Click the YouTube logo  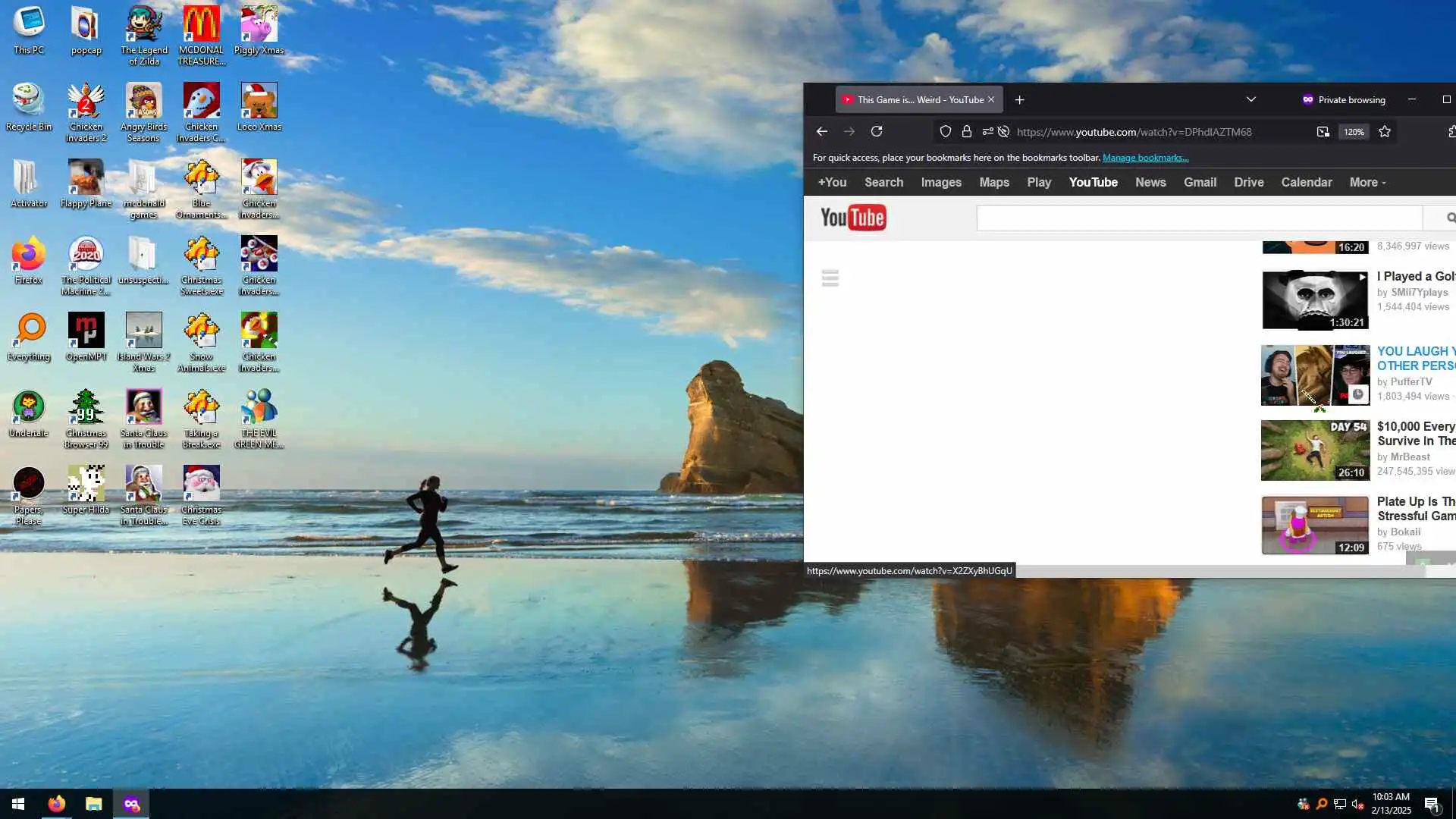(x=853, y=218)
